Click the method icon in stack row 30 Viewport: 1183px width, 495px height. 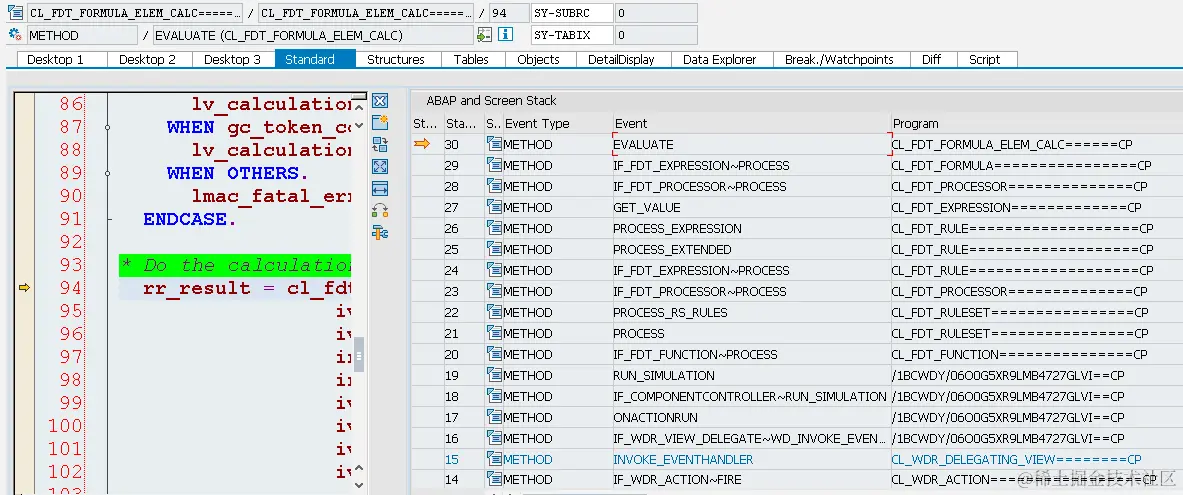[x=494, y=144]
